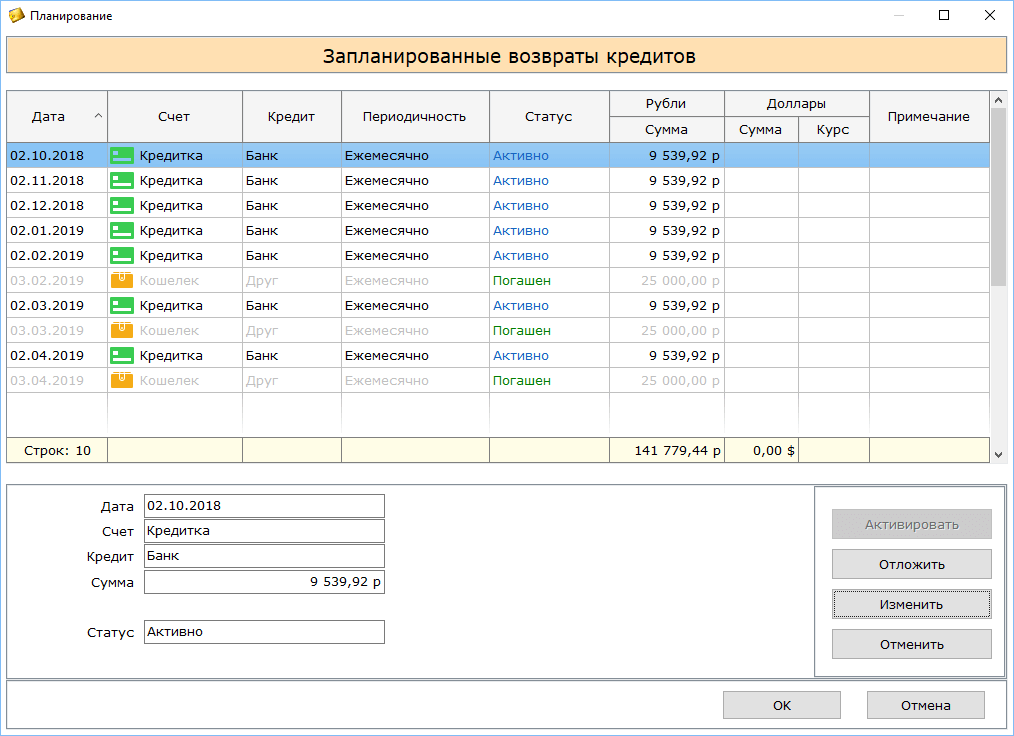
Task: Select the row dated 02.01.2019
Action: pos(498,230)
